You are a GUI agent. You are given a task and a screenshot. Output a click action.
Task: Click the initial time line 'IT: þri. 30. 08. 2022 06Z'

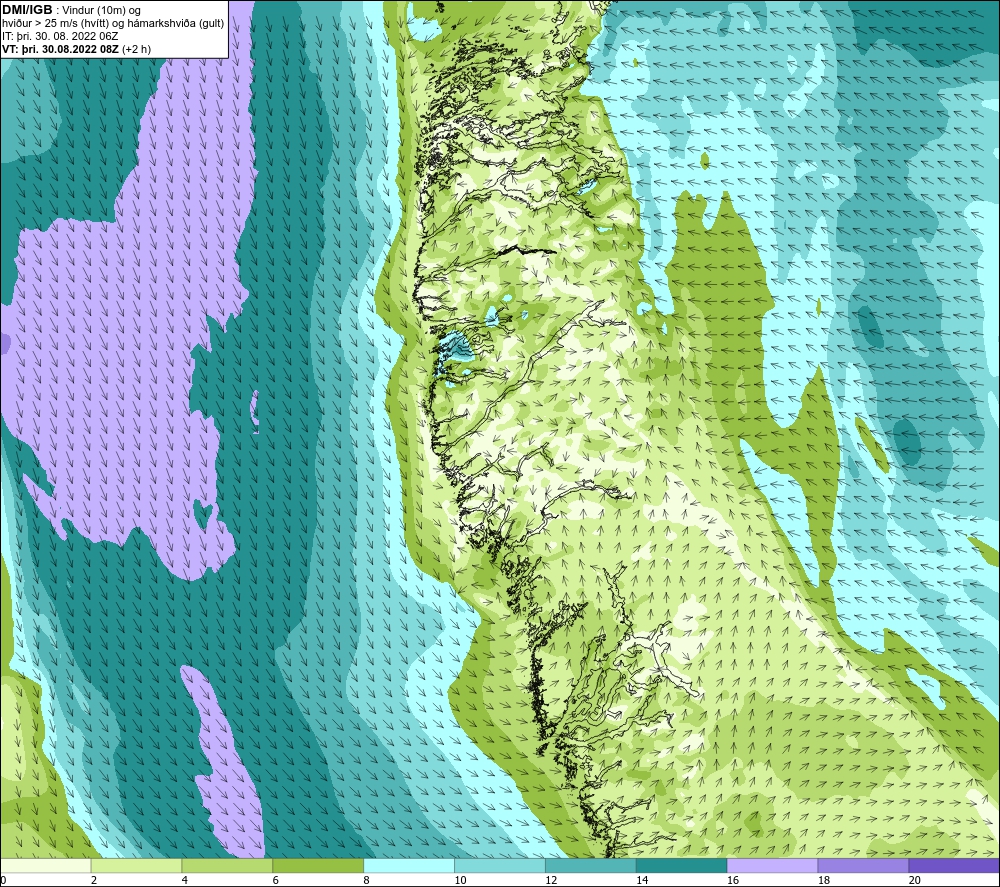click(60, 36)
